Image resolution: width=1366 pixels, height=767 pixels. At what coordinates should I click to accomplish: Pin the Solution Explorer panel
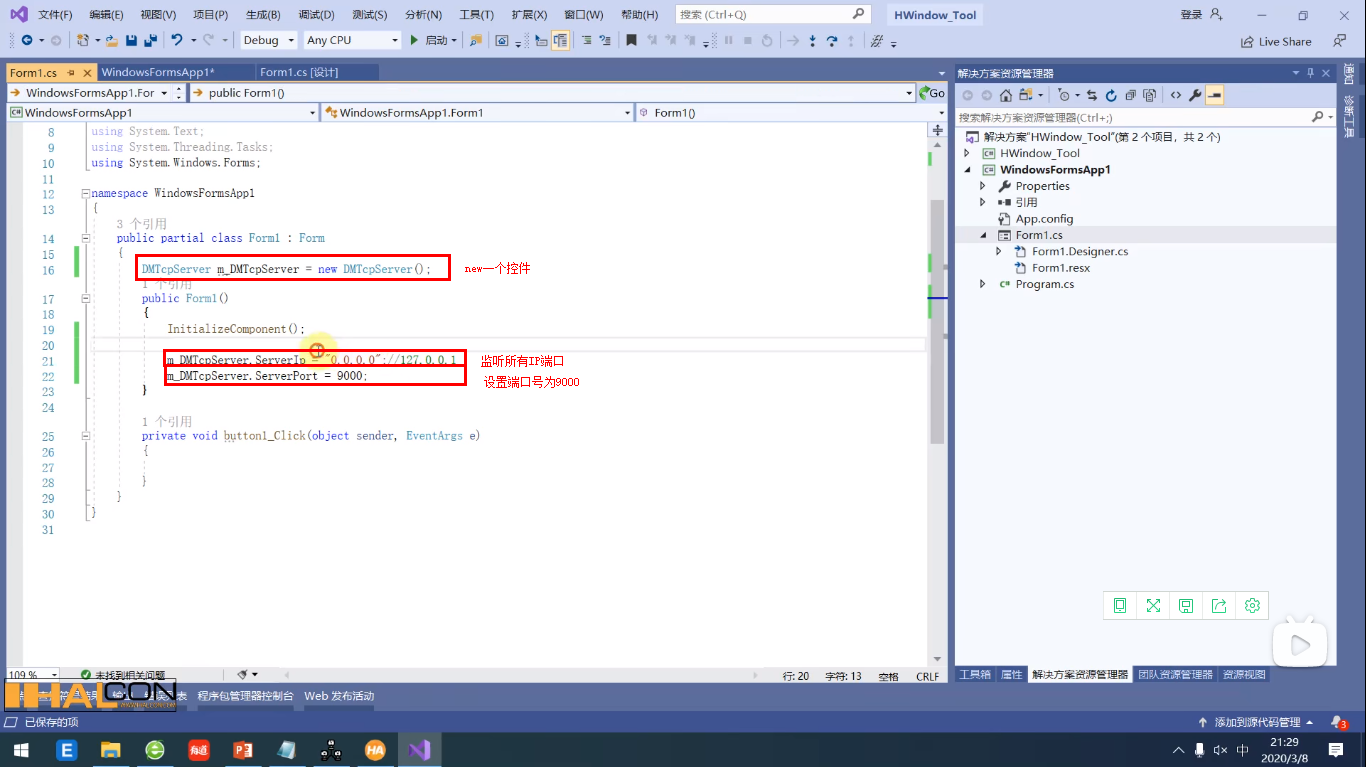pyautogui.click(x=1311, y=72)
